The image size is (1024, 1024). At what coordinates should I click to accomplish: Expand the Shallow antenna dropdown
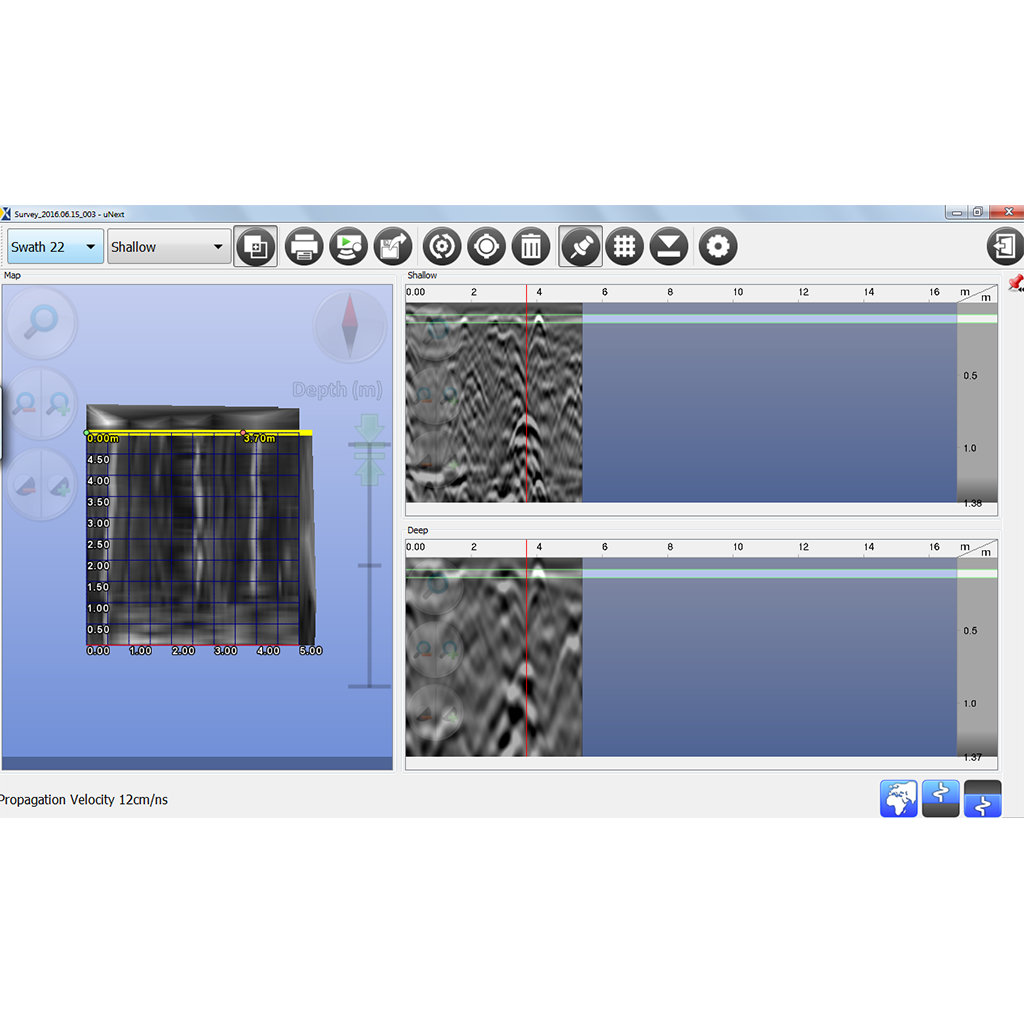[168, 247]
